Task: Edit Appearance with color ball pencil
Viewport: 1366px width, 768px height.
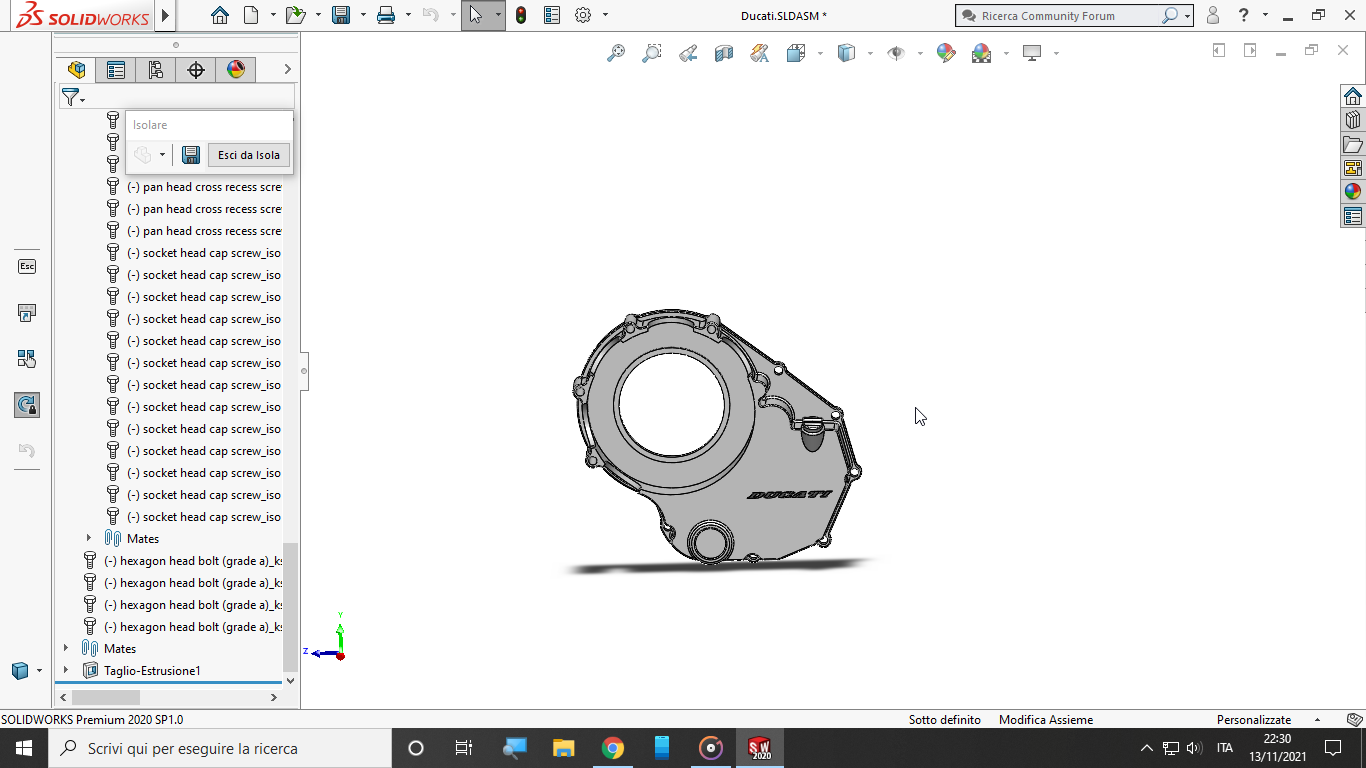Action: pos(946,53)
